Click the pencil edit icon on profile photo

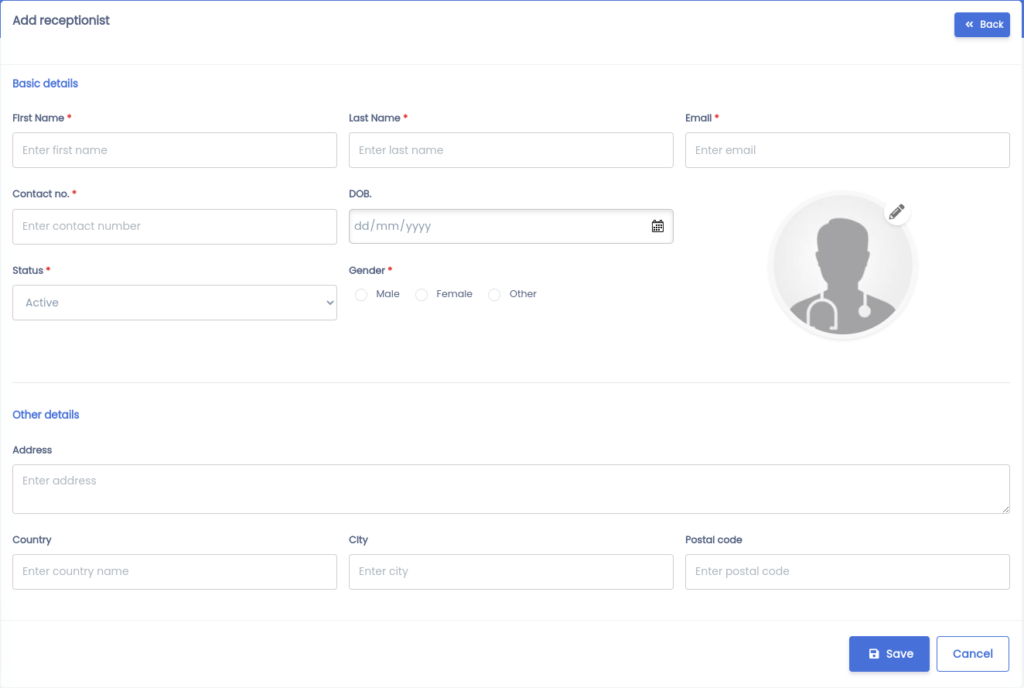[x=897, y=211]
